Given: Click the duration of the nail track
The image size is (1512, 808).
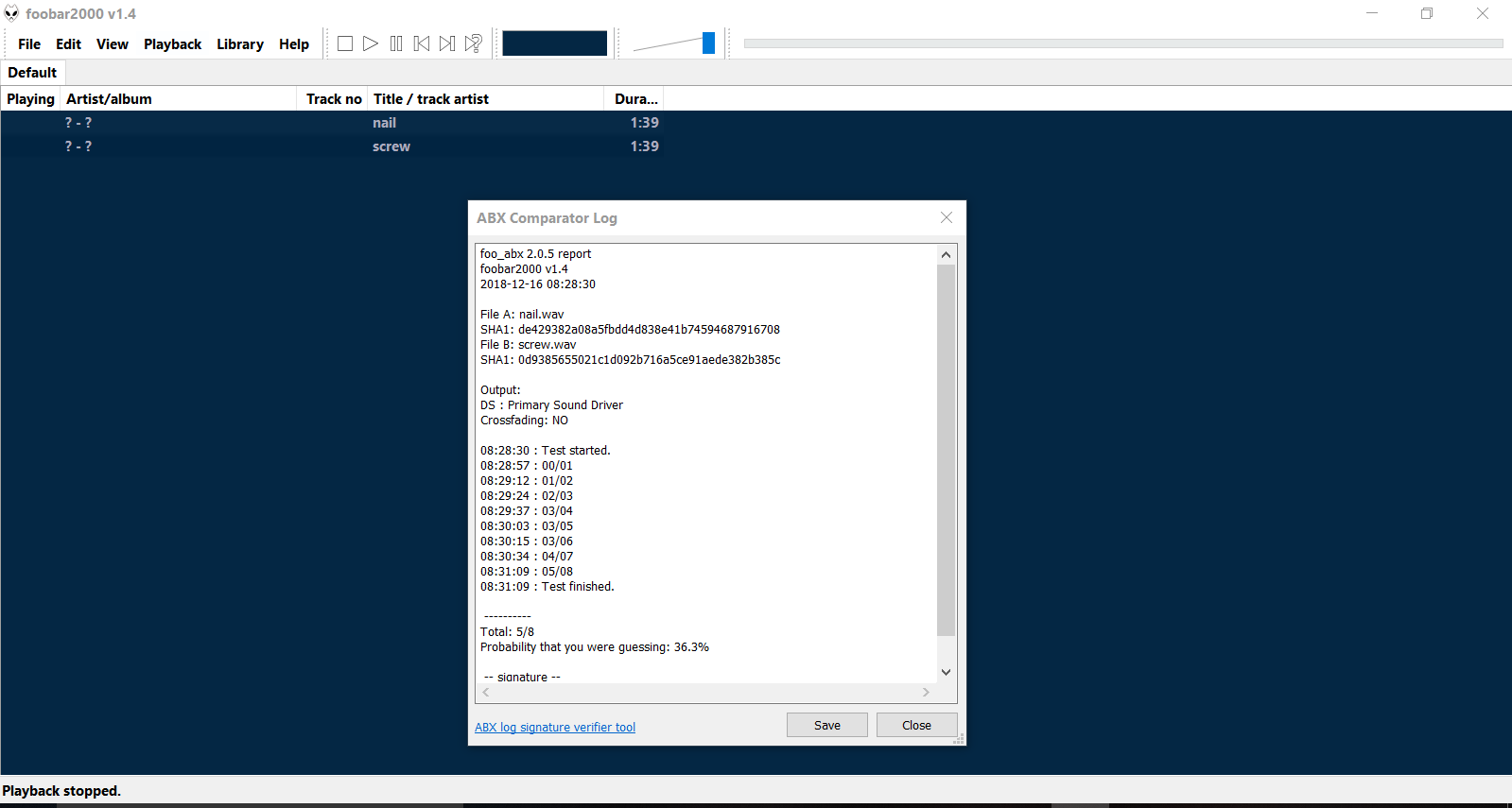Looking at the screenshot, I should tap(645, 123).
